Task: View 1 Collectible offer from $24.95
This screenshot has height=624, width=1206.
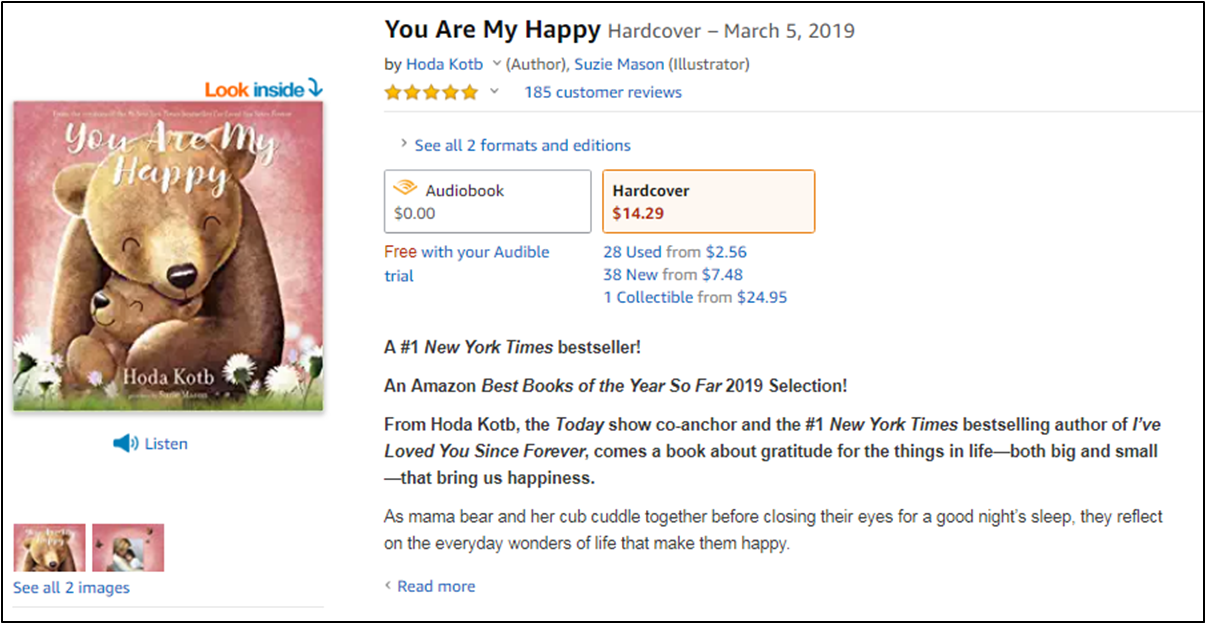Action: click(694, 297)
